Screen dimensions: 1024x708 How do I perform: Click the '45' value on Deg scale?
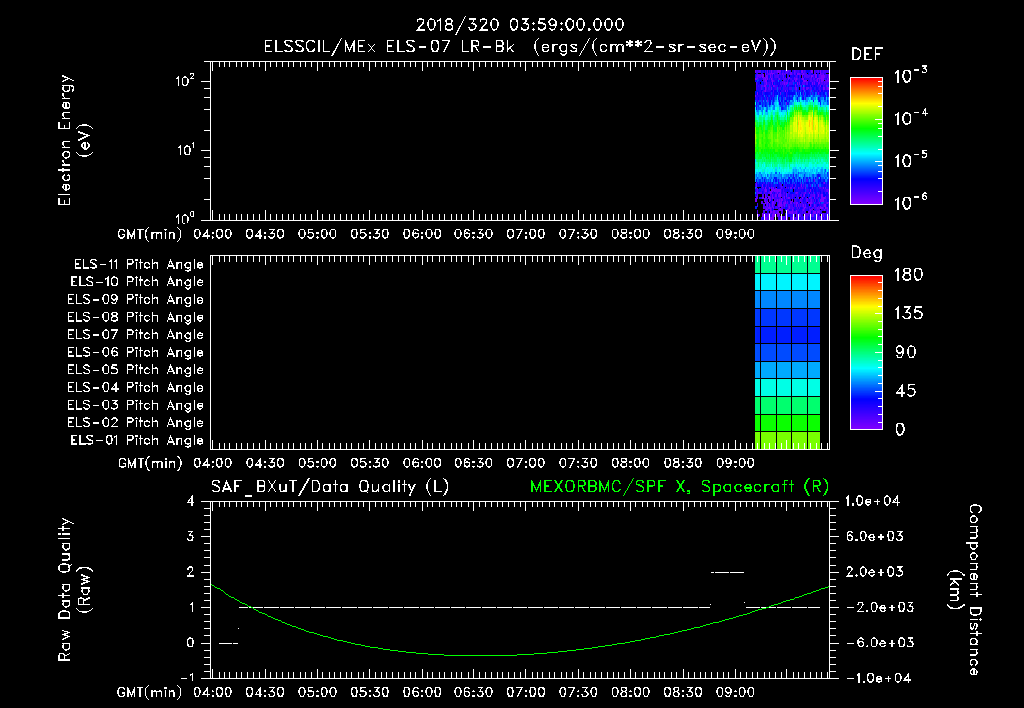pos(906,391)
